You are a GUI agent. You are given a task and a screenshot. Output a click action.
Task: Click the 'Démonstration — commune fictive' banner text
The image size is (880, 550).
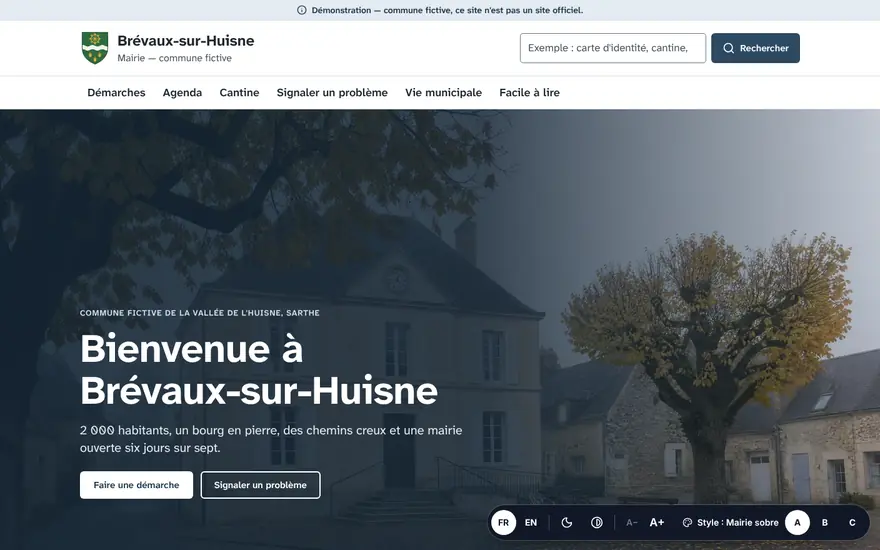(x=447, y=10)
